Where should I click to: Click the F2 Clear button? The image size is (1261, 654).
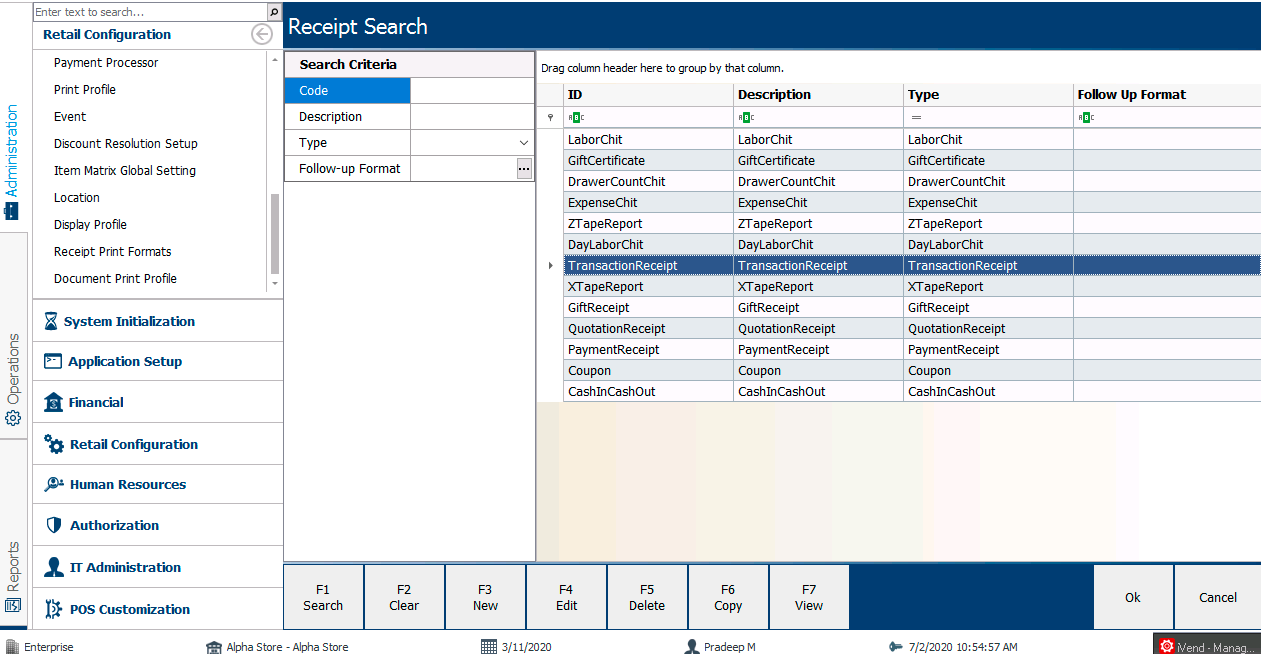coord(404,597)
